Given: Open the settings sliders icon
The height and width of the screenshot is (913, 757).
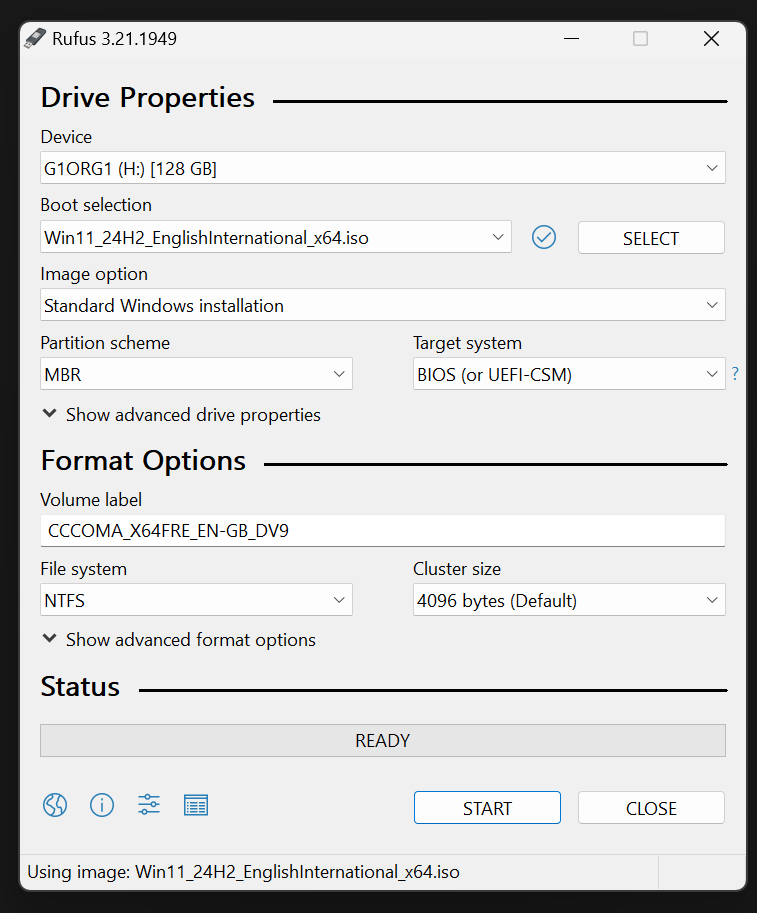Looking at the screenshot, I should pos(149,805).
